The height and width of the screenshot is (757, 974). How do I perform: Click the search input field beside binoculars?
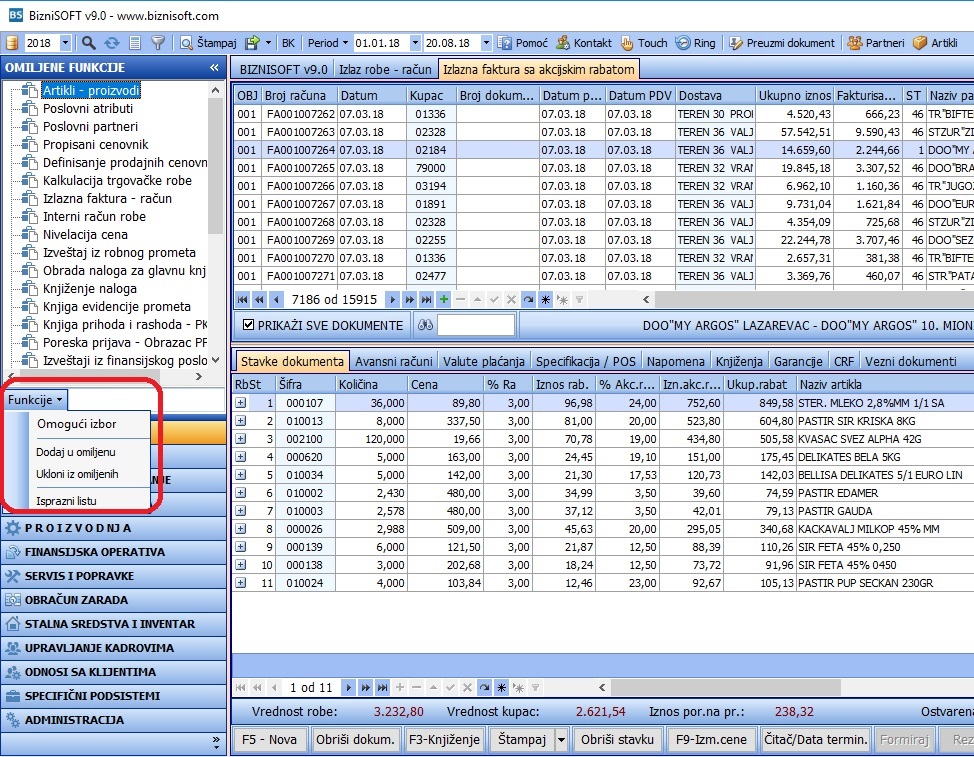click(476, 325)
